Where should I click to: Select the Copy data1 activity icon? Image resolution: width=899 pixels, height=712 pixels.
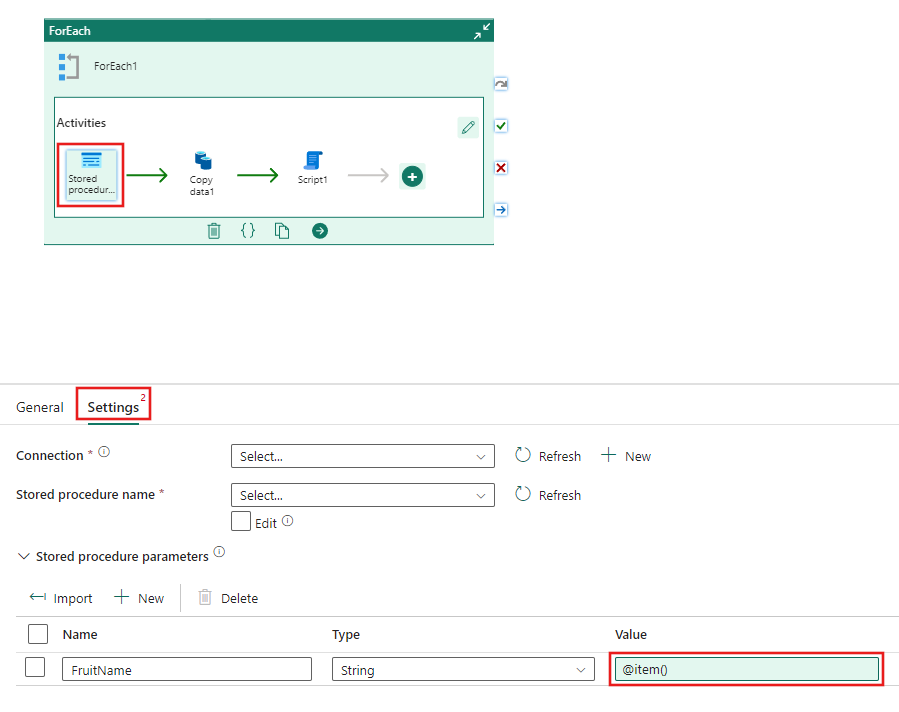point(202,168)
